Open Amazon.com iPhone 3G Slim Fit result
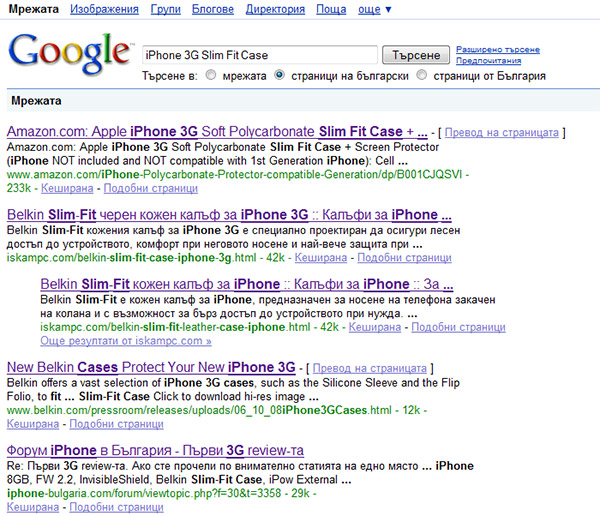This screenshot has width=600, height=516. tap(217, 132)
